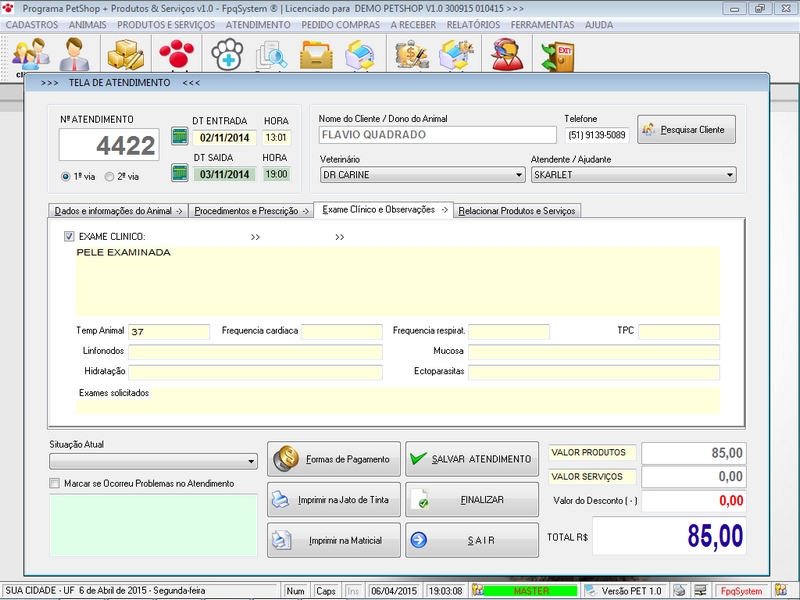Image resolution: width=800 pixels, height=600 pixels.
Task: Open the file drawer toolbar icon
Action: pos(317,54)
